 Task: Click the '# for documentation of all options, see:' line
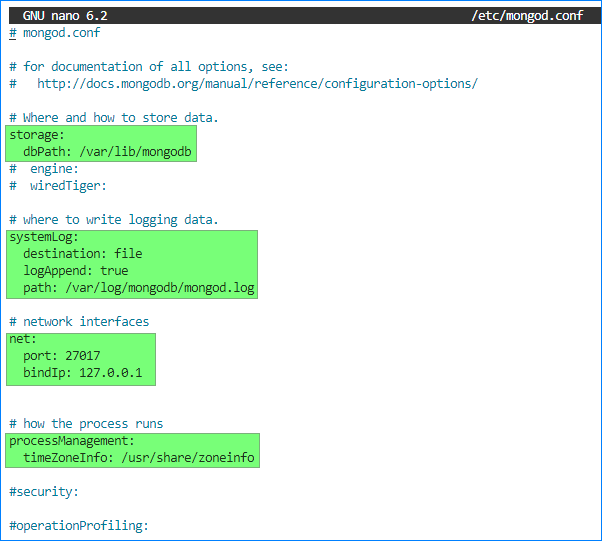coord(149,67)
